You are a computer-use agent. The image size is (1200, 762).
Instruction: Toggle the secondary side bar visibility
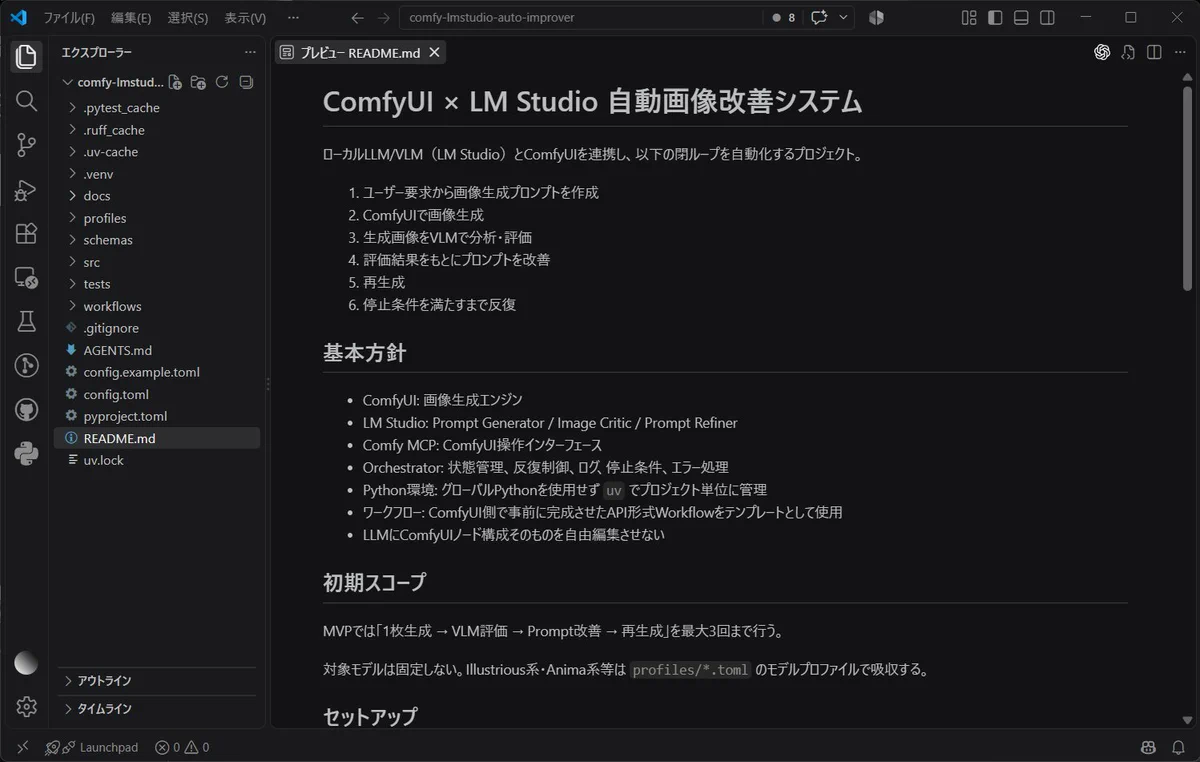click(1047, 17)
